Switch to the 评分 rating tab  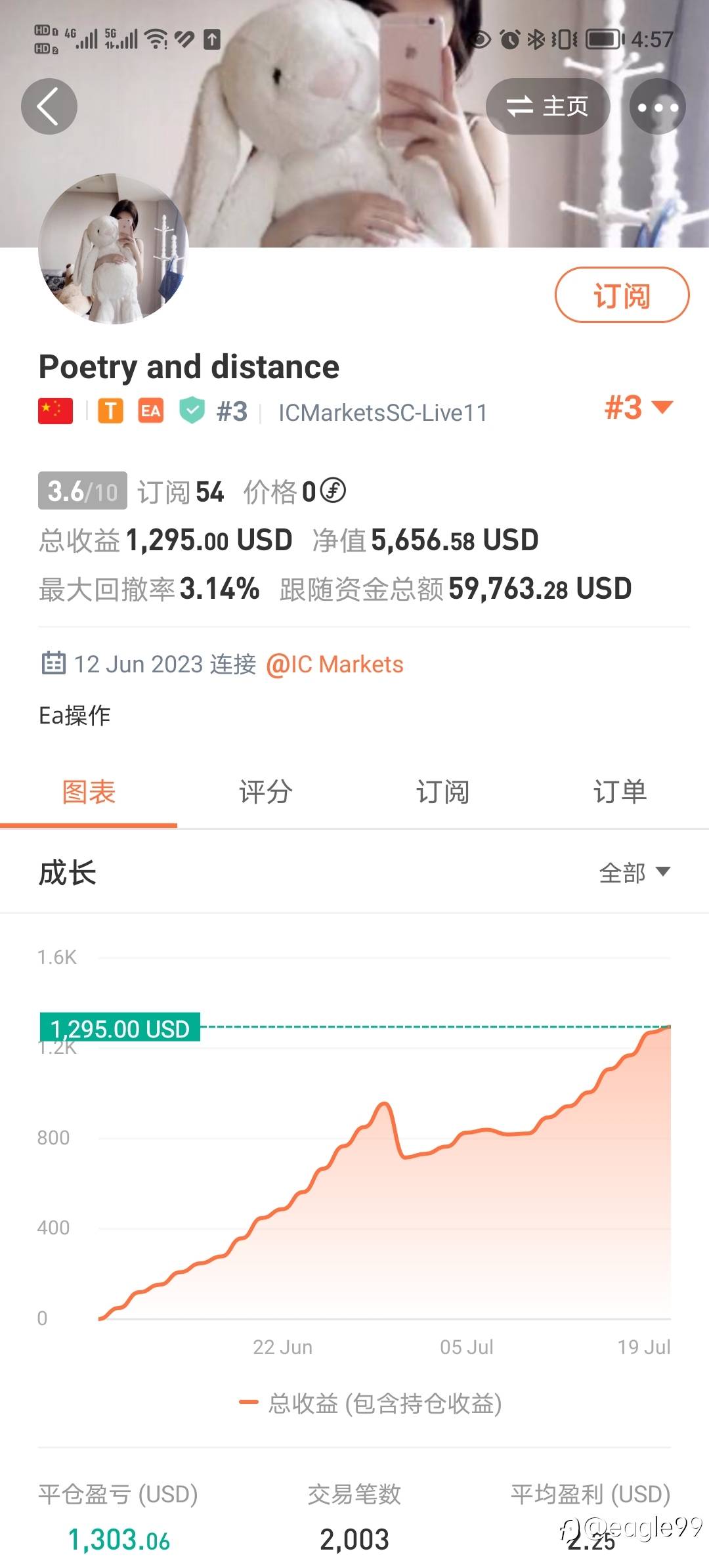coord(265,792)
